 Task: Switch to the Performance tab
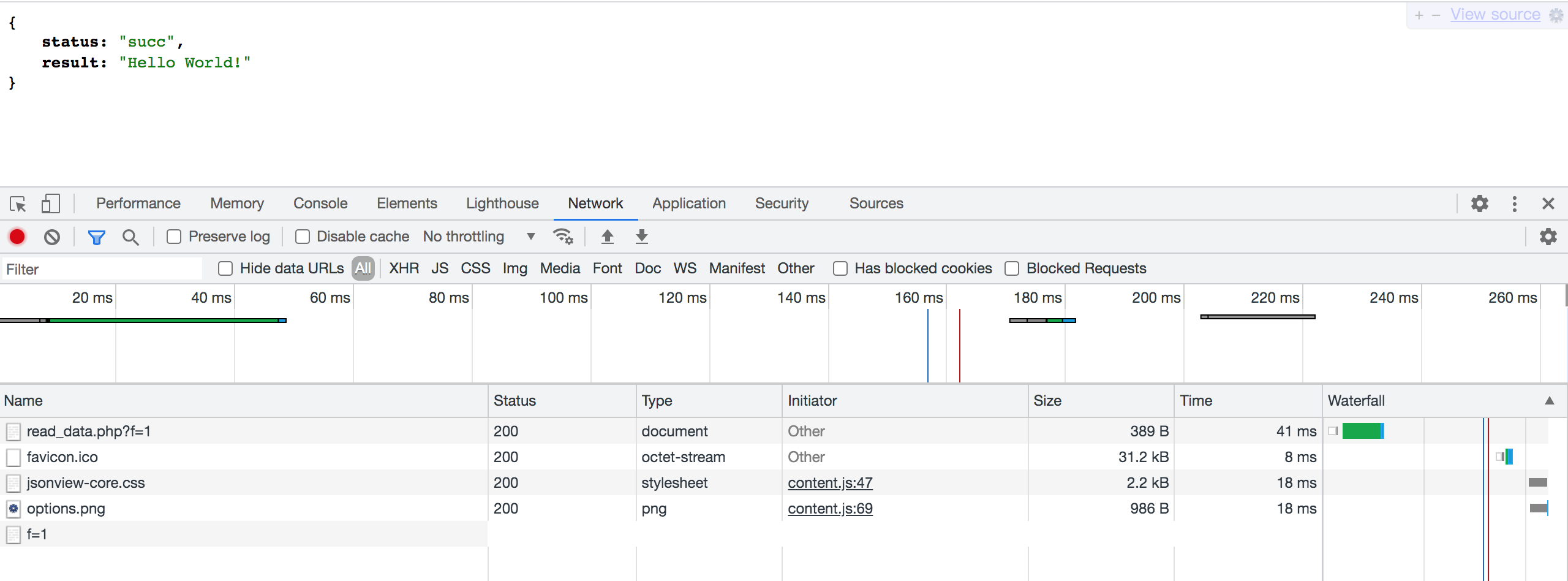138,203
